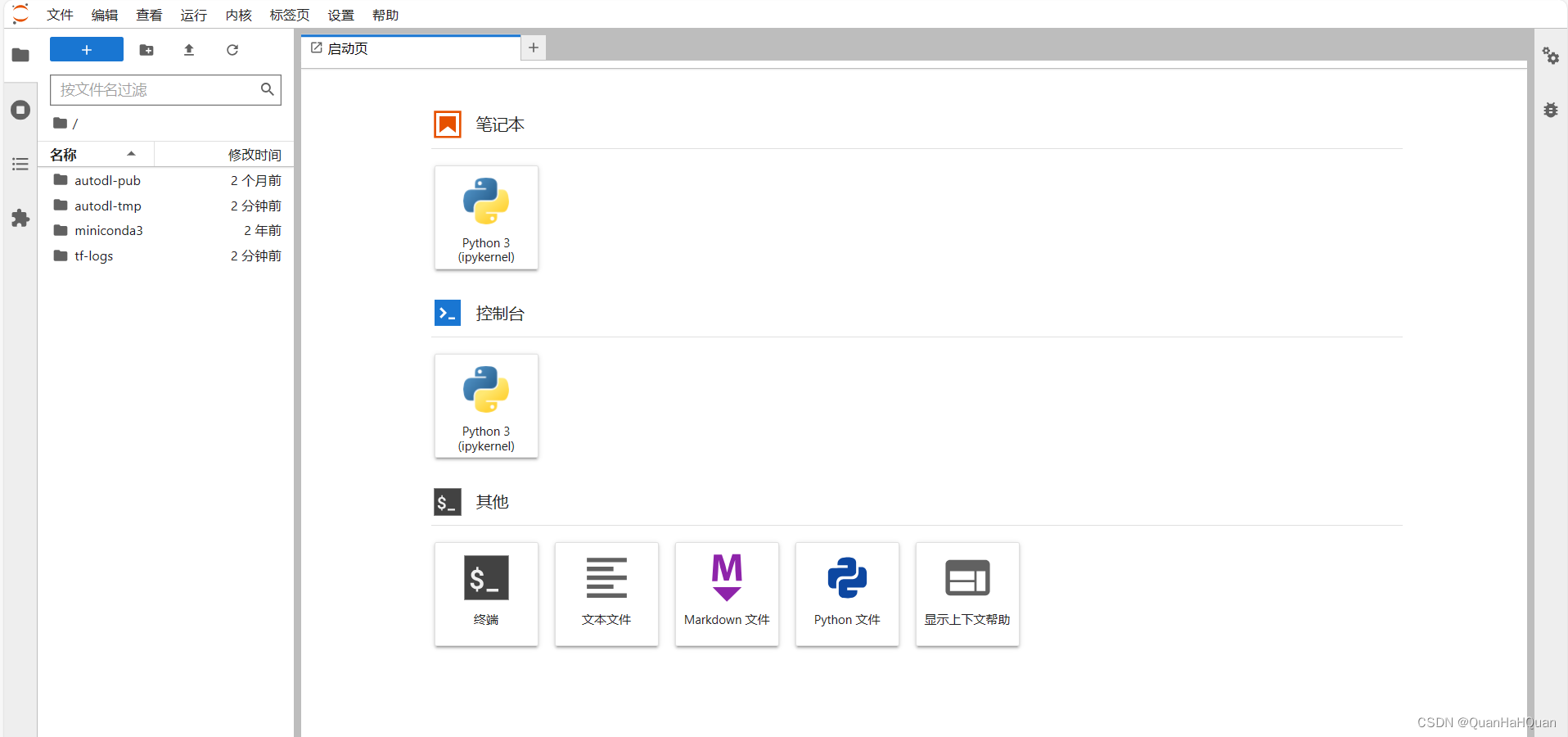Create a new Markdown 文件
Image resolution: width=1568 pixels, height=737 pixels.
coord(727,595)
